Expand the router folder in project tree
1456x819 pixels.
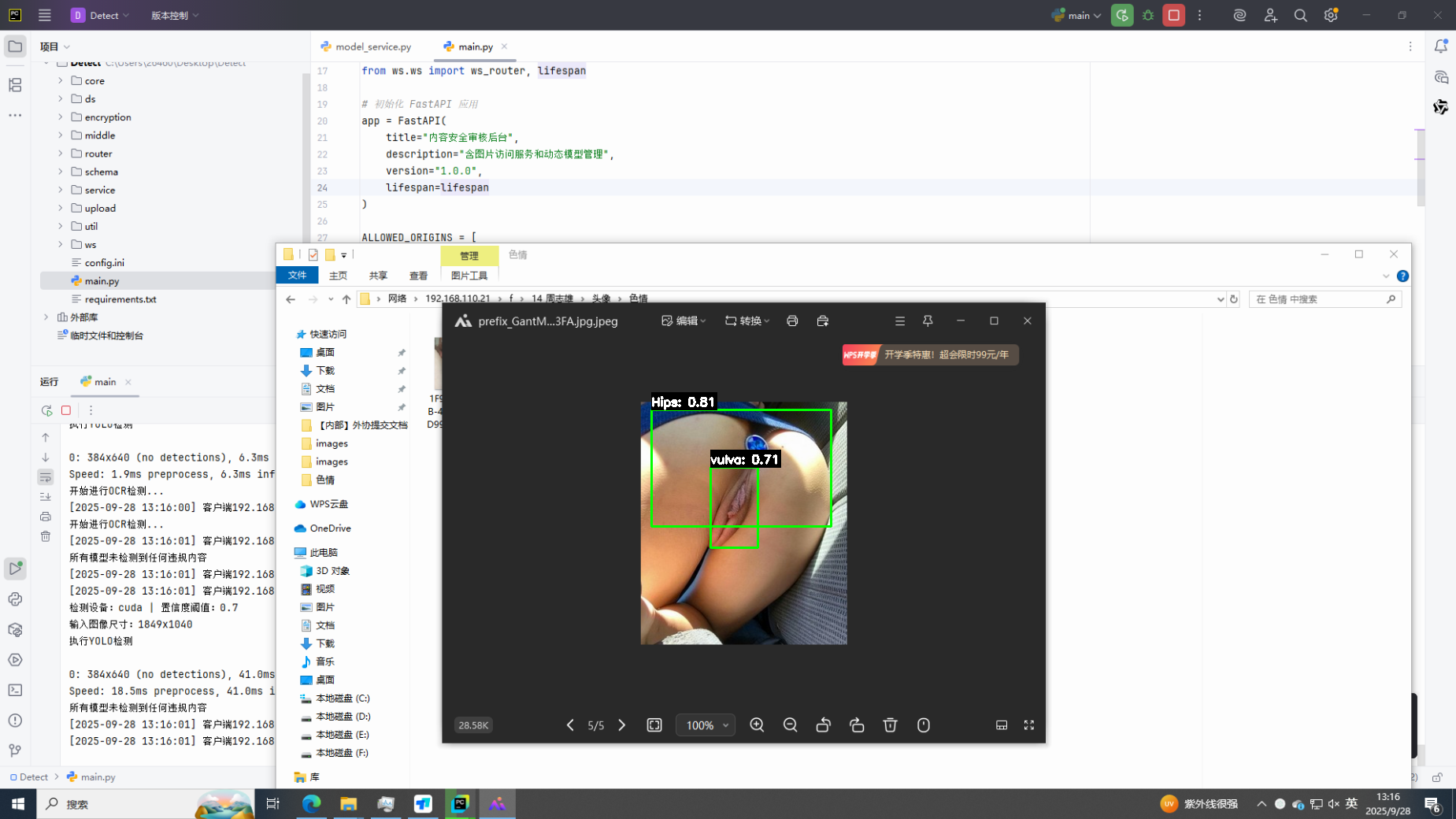click(x=61, y=154)
